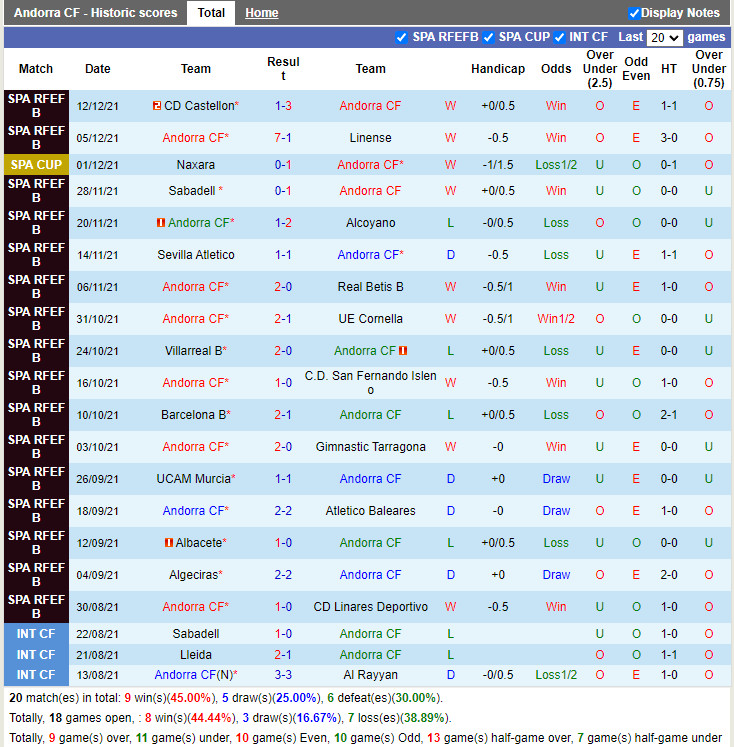The height and width of the screenshot is (747, 734).
Task: Disable the SPA CUP filter checkbox
Action: click(489, 37)
